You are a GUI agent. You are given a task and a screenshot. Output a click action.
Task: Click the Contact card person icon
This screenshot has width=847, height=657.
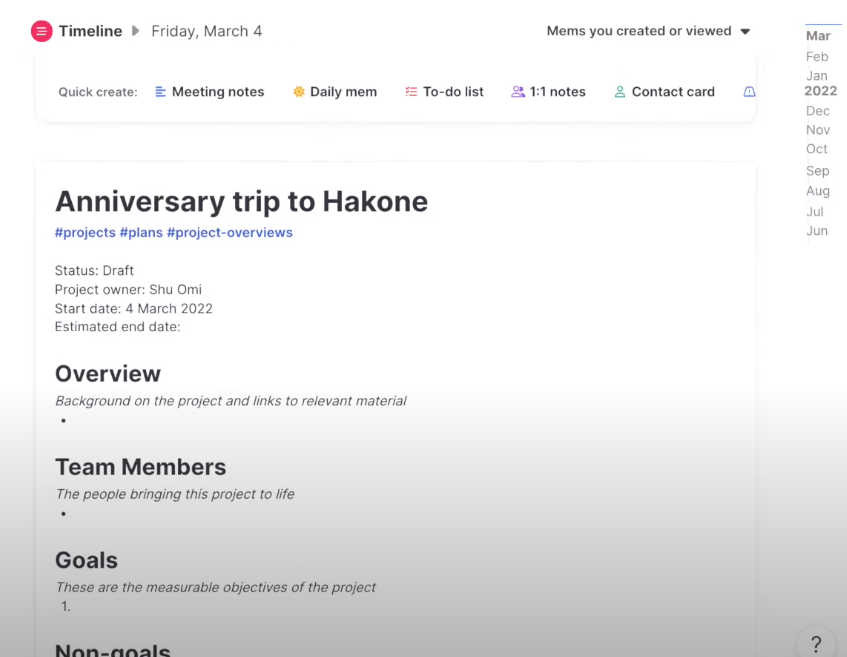click(x=620, y=92)
